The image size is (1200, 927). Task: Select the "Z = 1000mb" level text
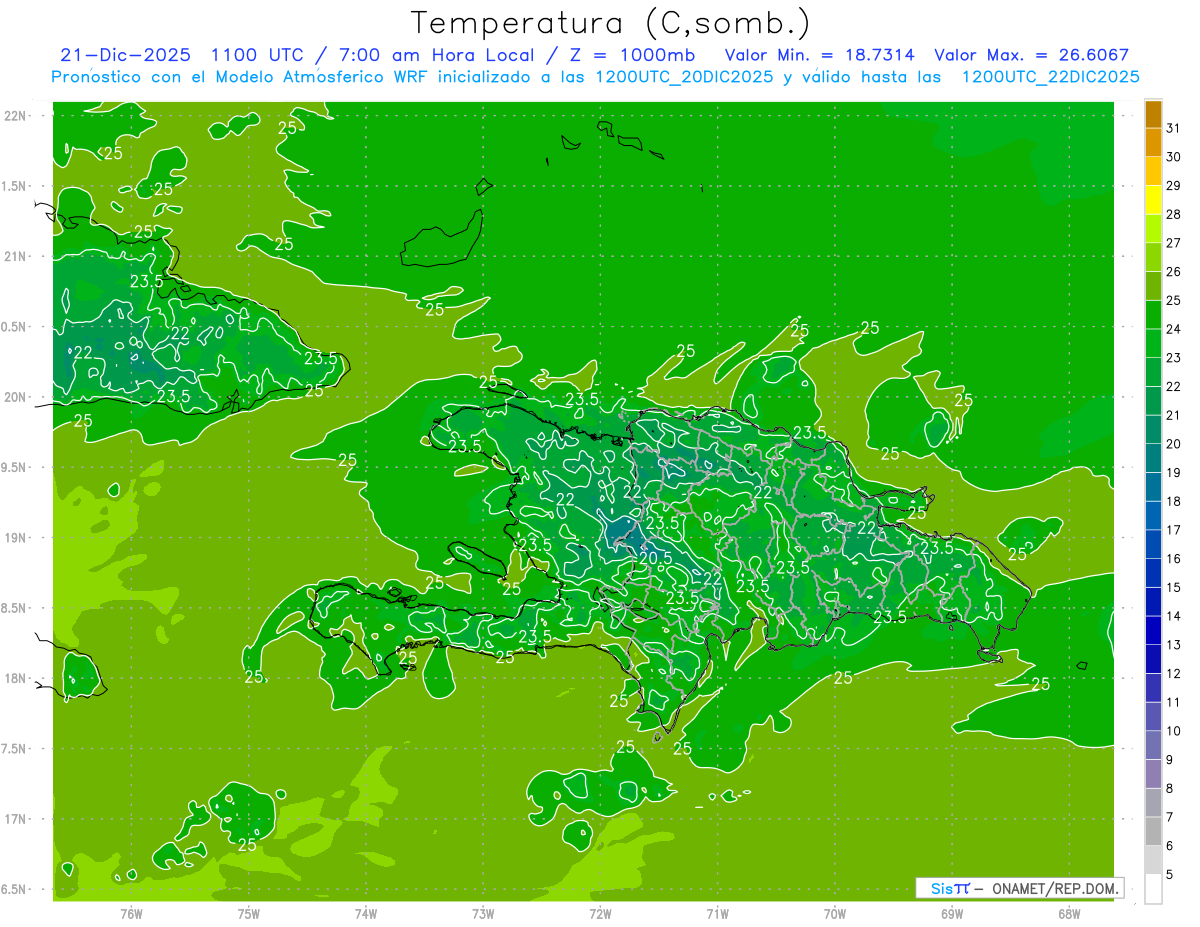click(632, 55)
